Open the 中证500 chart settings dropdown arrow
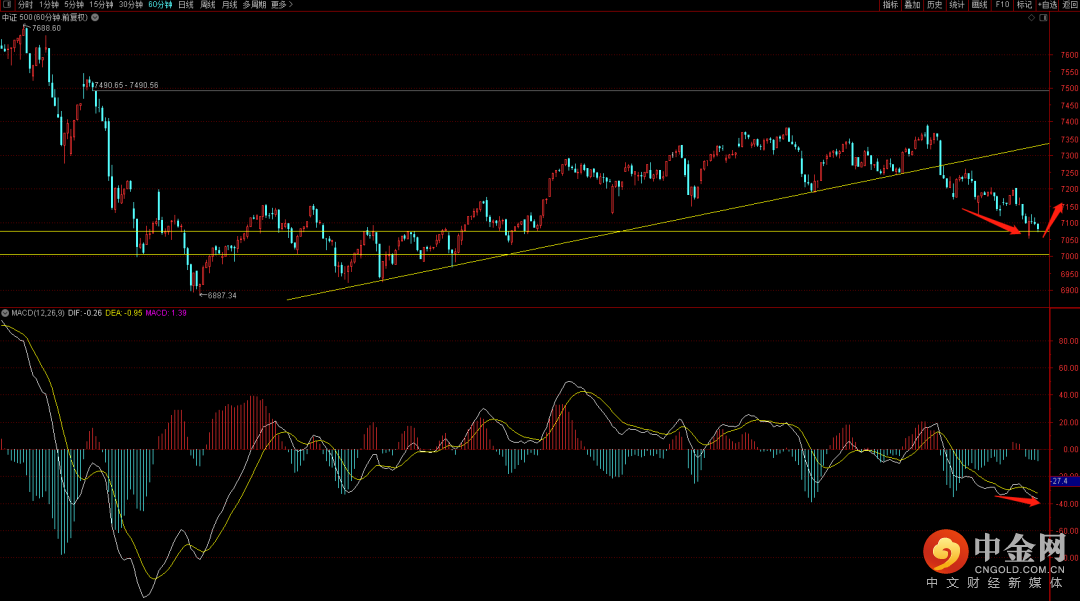The height and width of the screenshot is (601, 1080). click(x=95, y=17)
